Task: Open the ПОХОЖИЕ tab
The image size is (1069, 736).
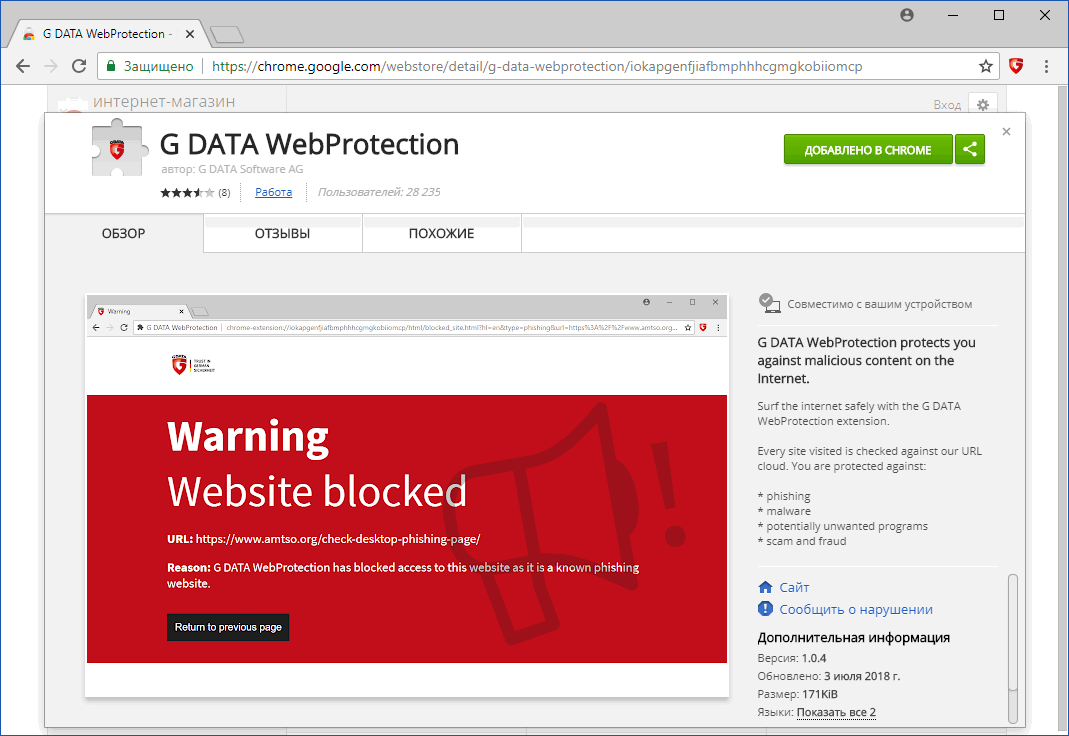Action: tap(441, 234)
